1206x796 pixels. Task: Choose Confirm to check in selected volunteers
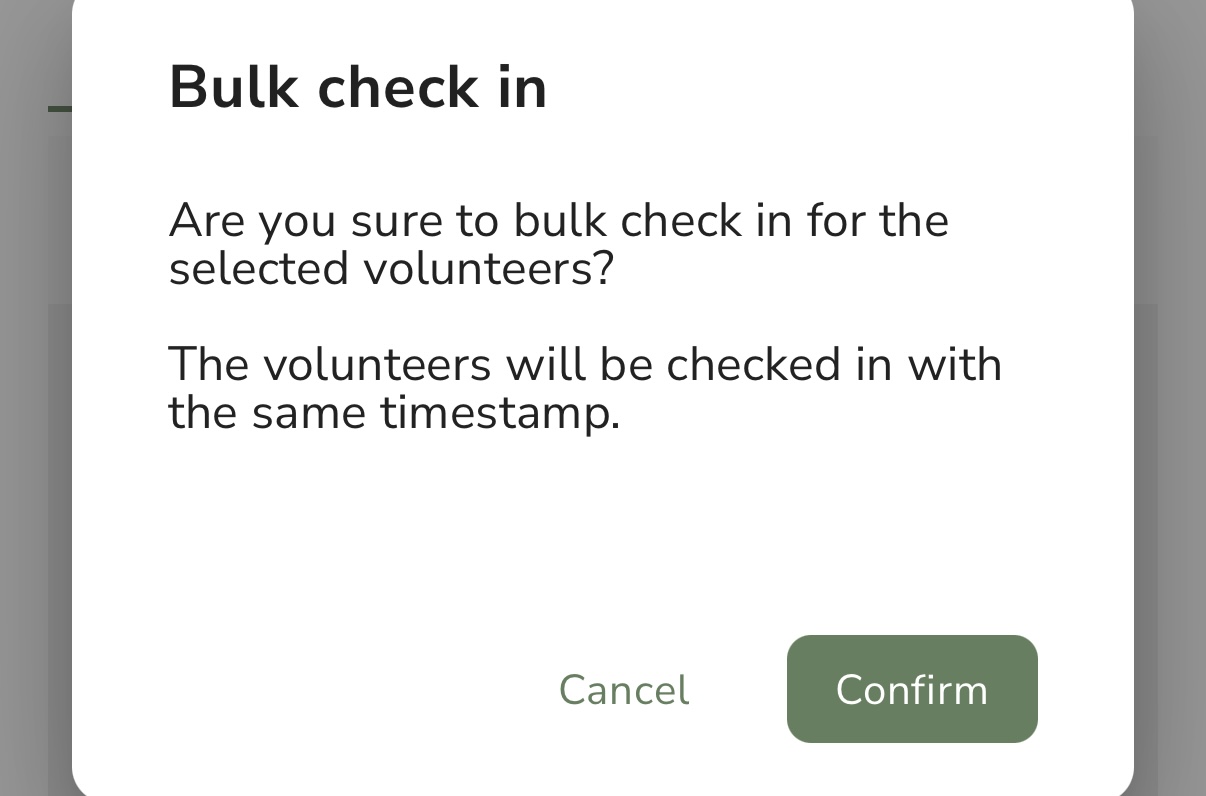[x=912, y=689]
